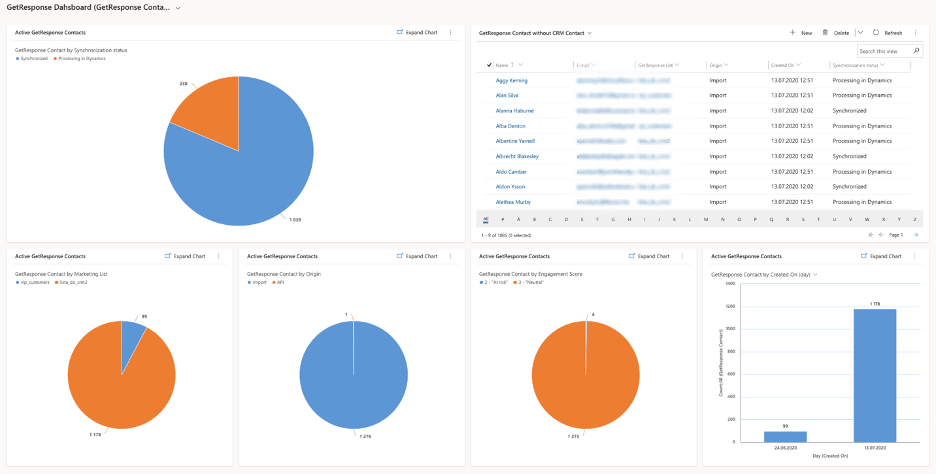Click the 13.07.2020 bar in the chart

(x=875, y=375)
